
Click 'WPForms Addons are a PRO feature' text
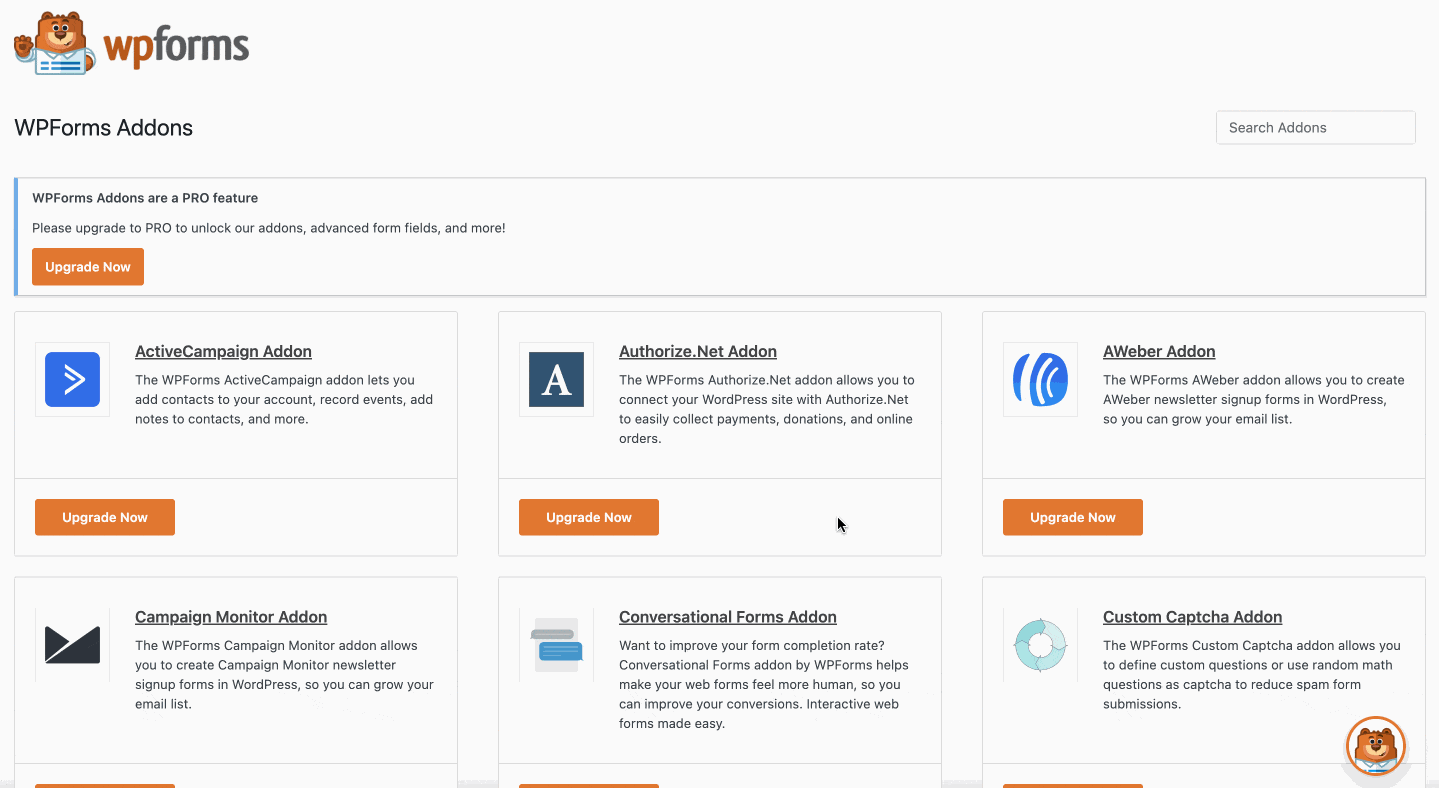(145, 198)
